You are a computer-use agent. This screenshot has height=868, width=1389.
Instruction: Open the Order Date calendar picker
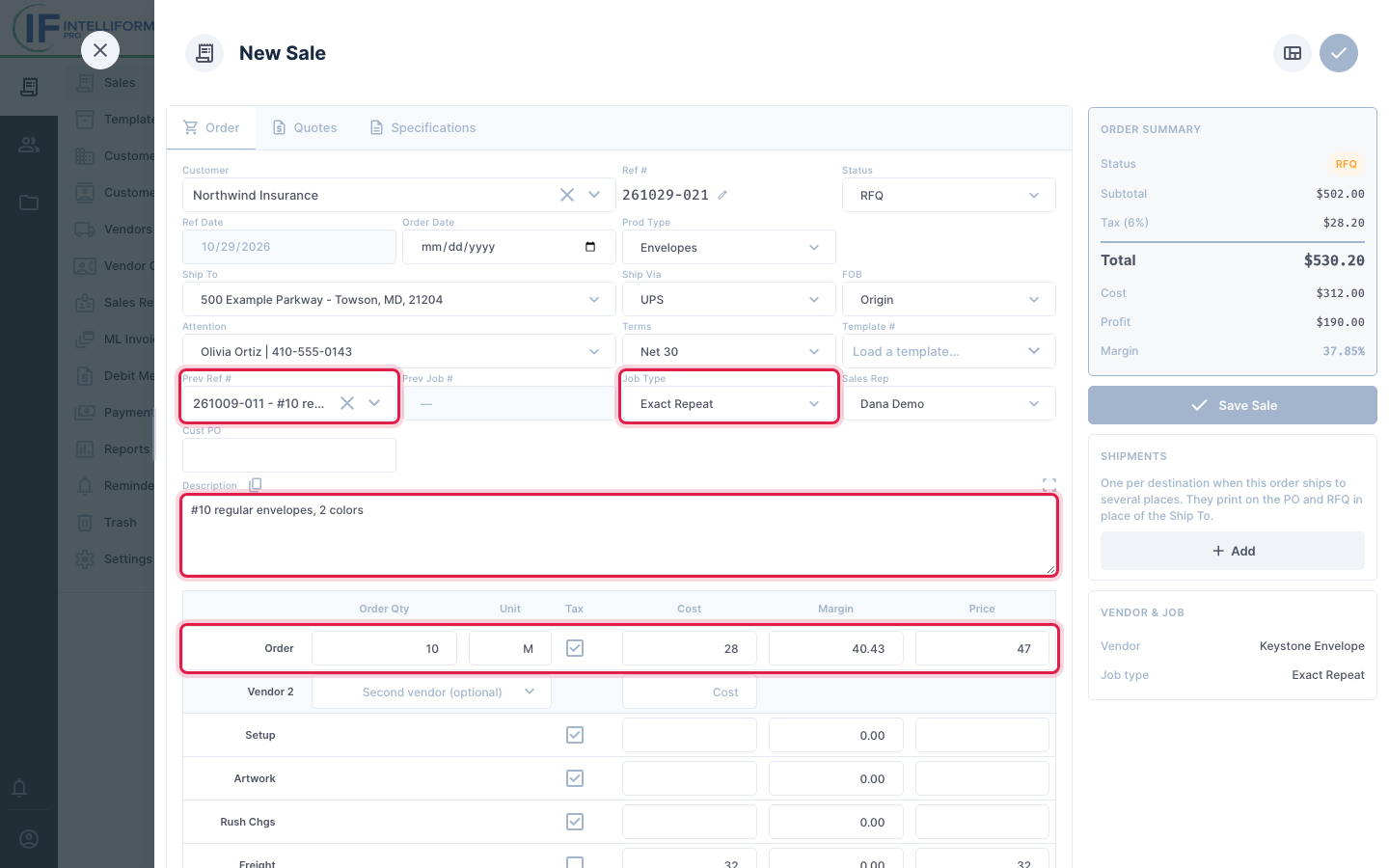pos(590,247)
